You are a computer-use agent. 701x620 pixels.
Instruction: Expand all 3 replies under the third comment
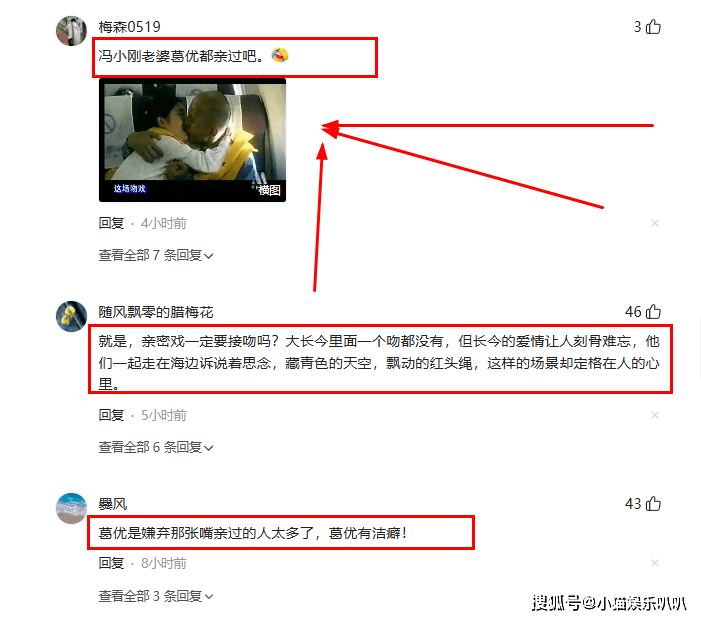pyautogui.click(x=156, y=596)
